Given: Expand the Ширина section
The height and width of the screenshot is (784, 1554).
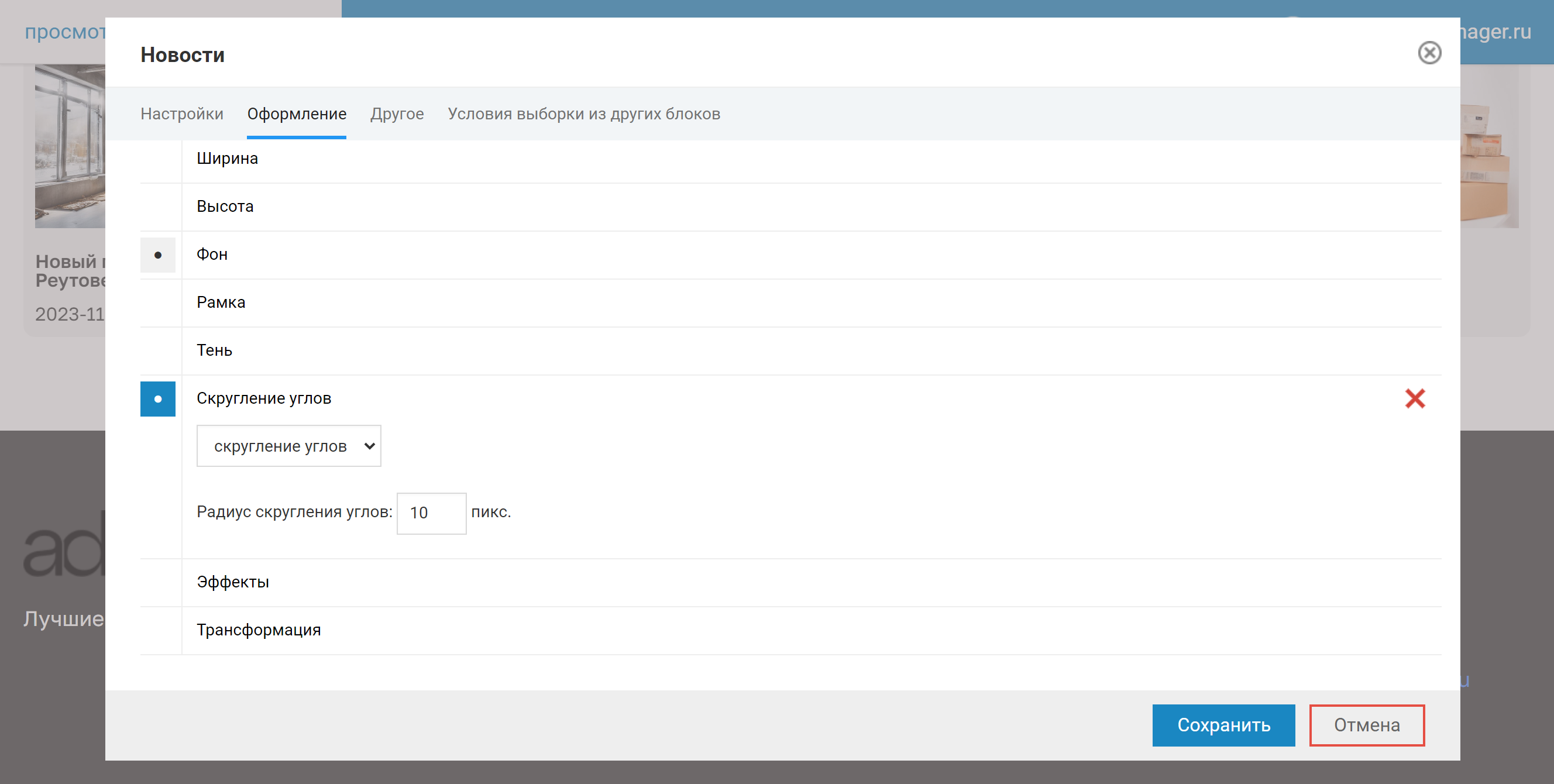Looking at the screenshot, I should pyautogui.click(x=227, y=159).
